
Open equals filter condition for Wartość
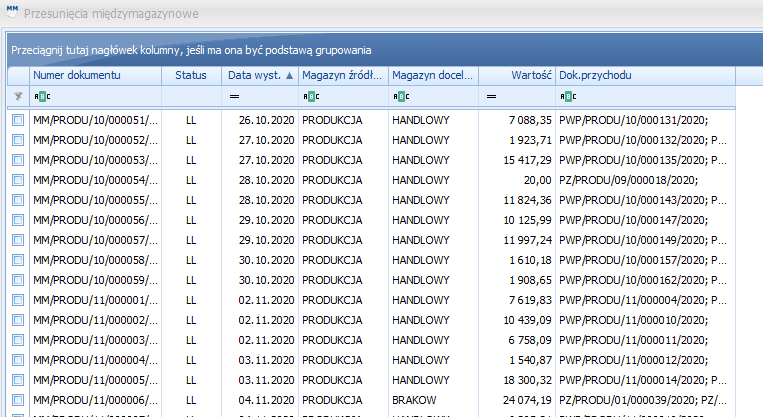[491, 96]
